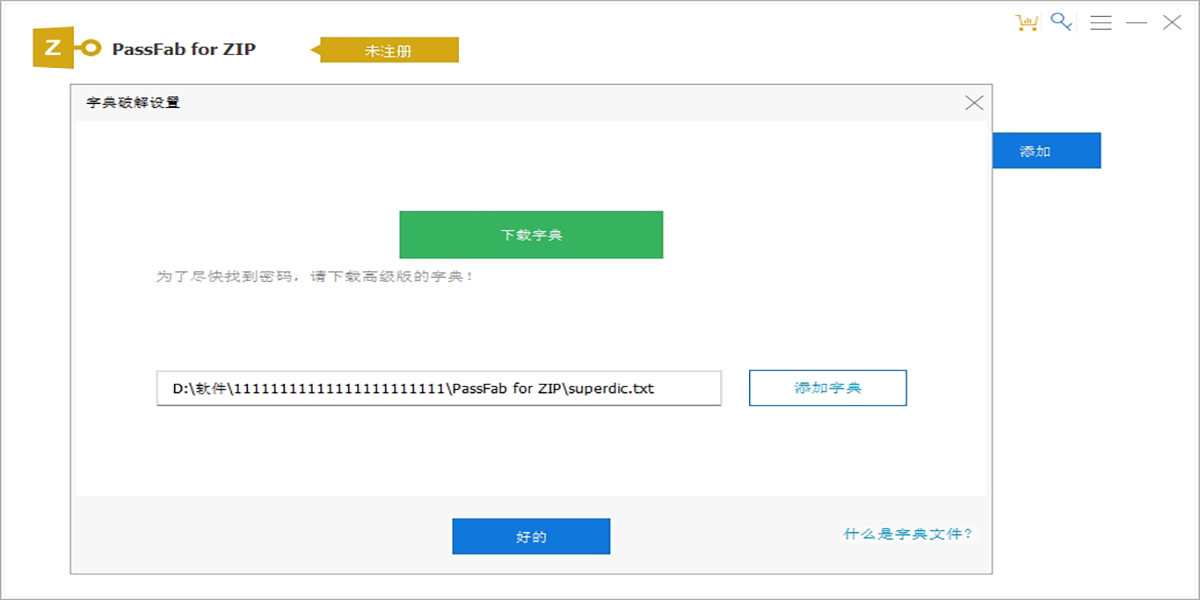Open the 什么是字典文件? link

(x=908, y=534)
